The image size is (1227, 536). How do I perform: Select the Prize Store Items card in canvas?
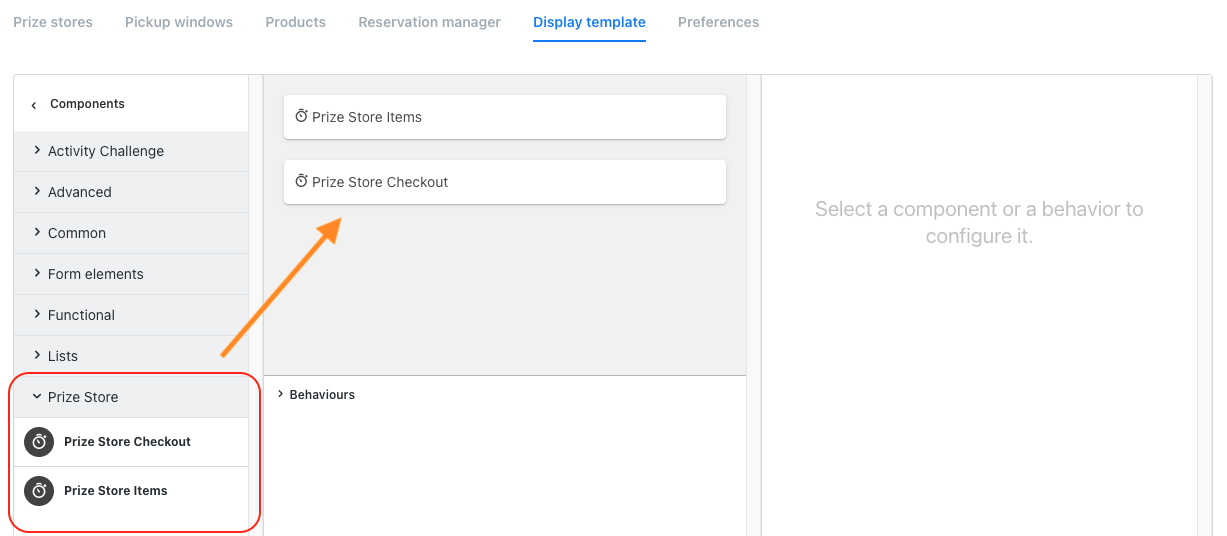pyautogui.click(x=505, y=117)
